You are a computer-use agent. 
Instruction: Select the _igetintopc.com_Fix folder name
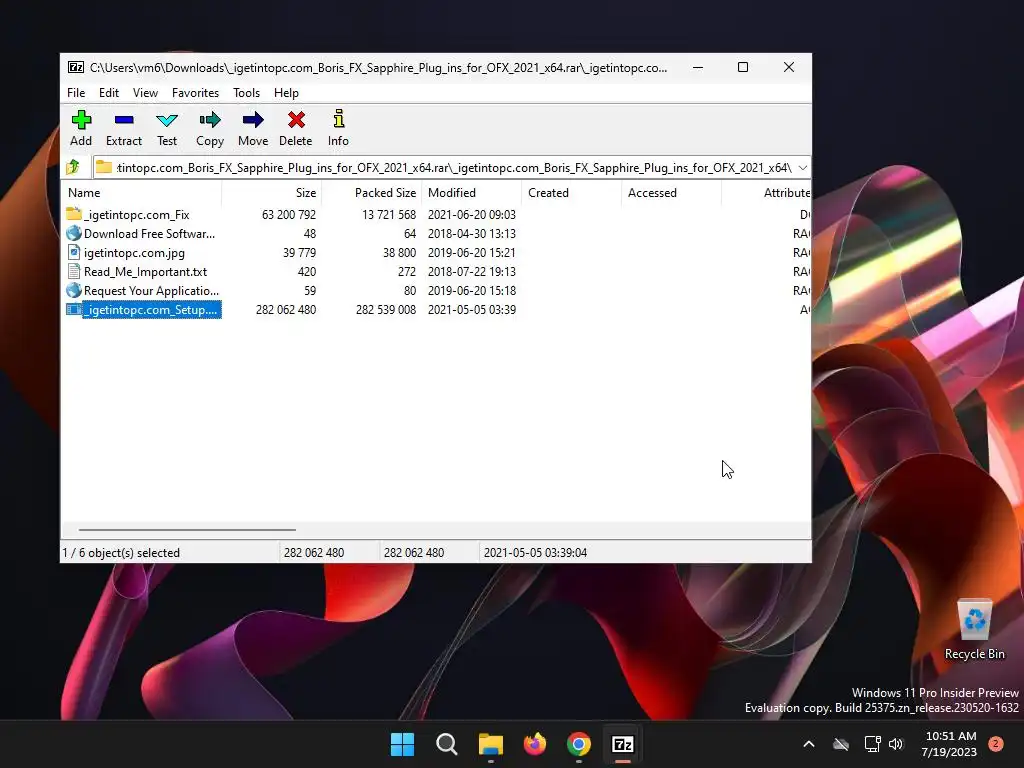(136, 214)
